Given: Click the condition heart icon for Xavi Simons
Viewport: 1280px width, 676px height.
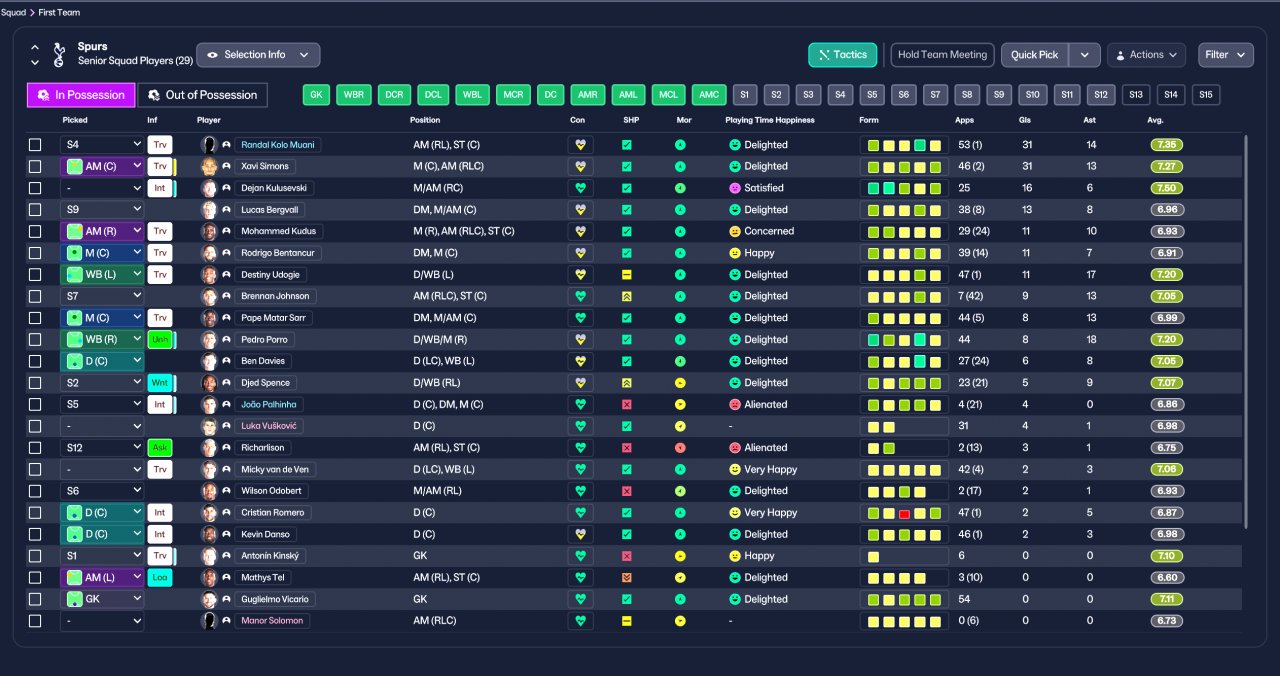Looking at the screenshot, I should click(x=579, y=166).
